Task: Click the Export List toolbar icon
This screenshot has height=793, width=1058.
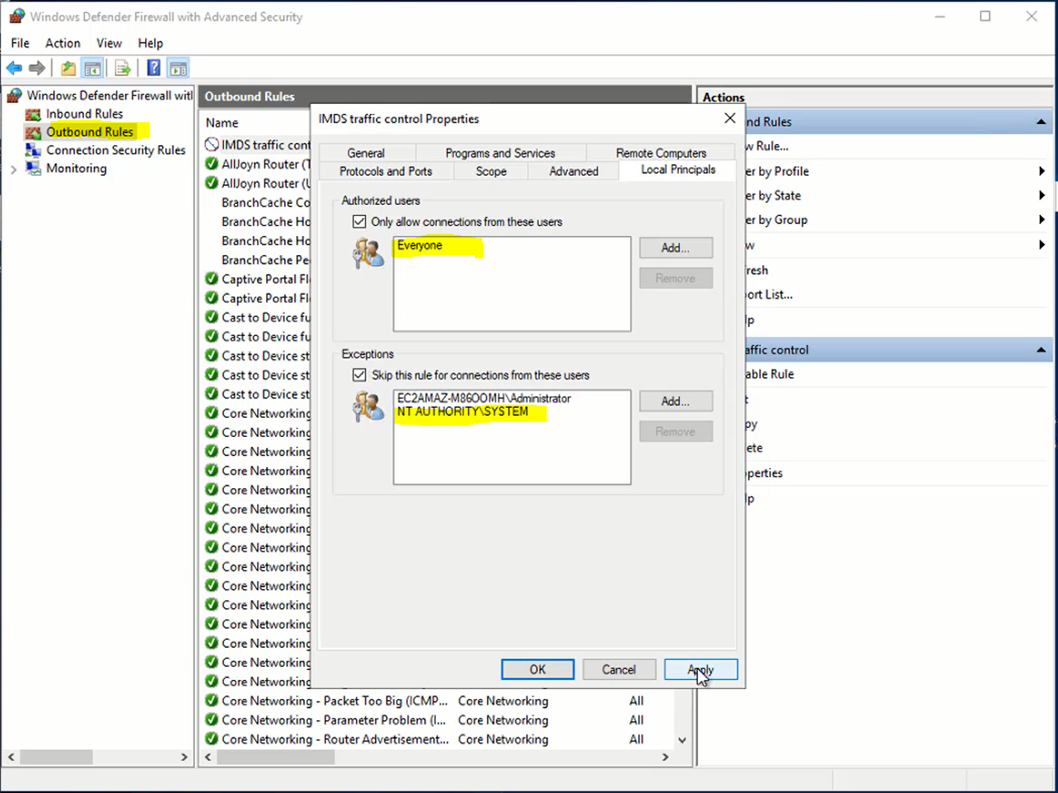Action: 123,67
